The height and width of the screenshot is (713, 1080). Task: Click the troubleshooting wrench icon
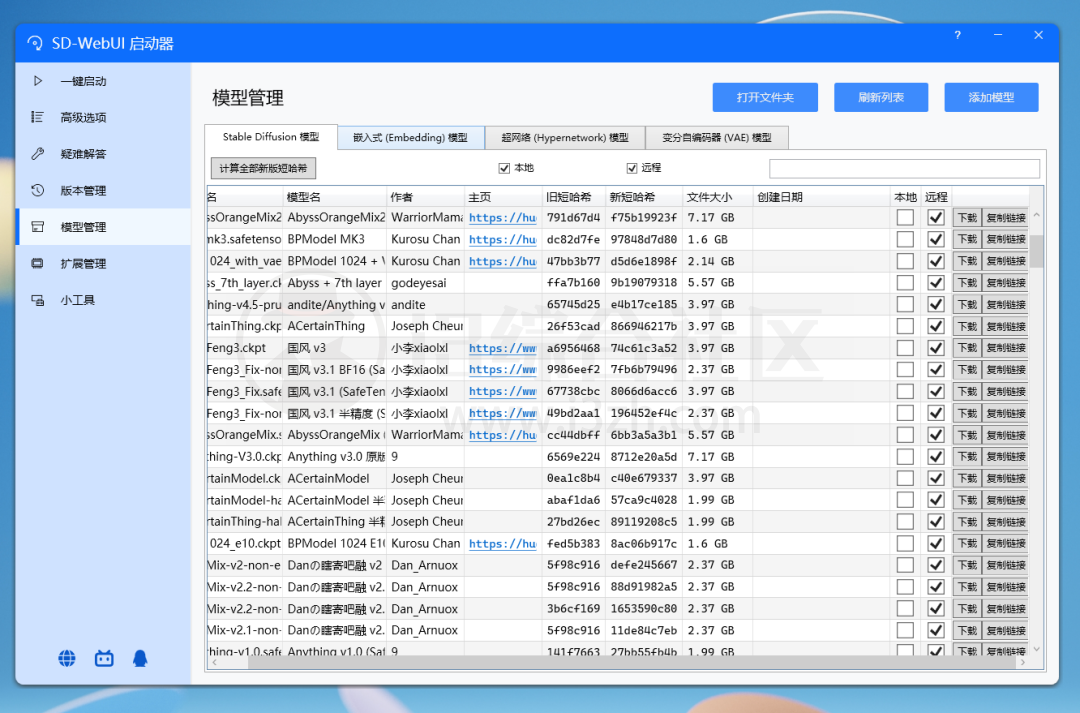(38, 154)
